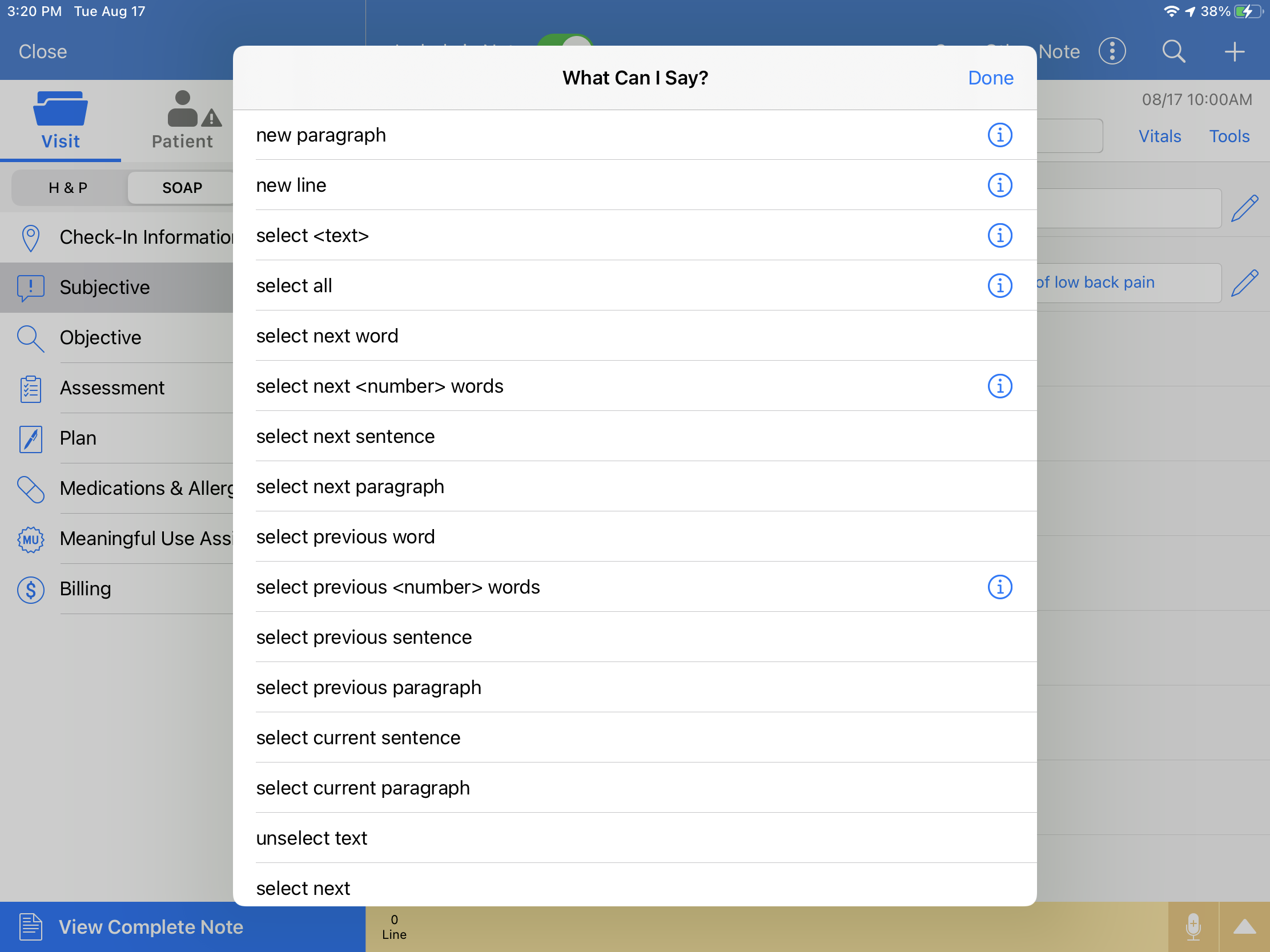Screen dimensions: 1270x952
Task: Tap info icon for new paragraph
Action: tap(1000, 135)
